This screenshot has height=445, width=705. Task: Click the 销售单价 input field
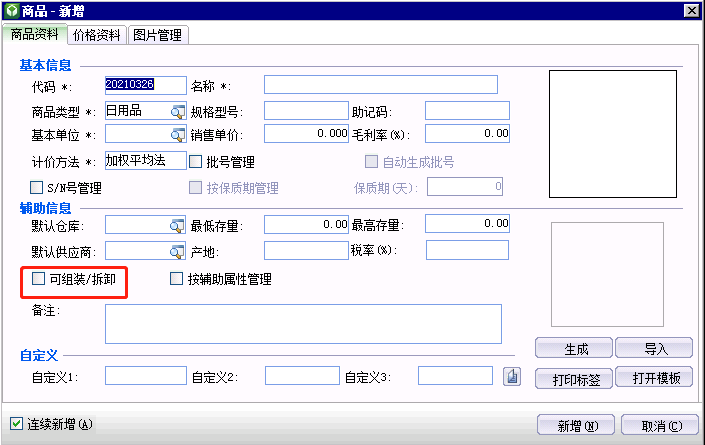306,134
